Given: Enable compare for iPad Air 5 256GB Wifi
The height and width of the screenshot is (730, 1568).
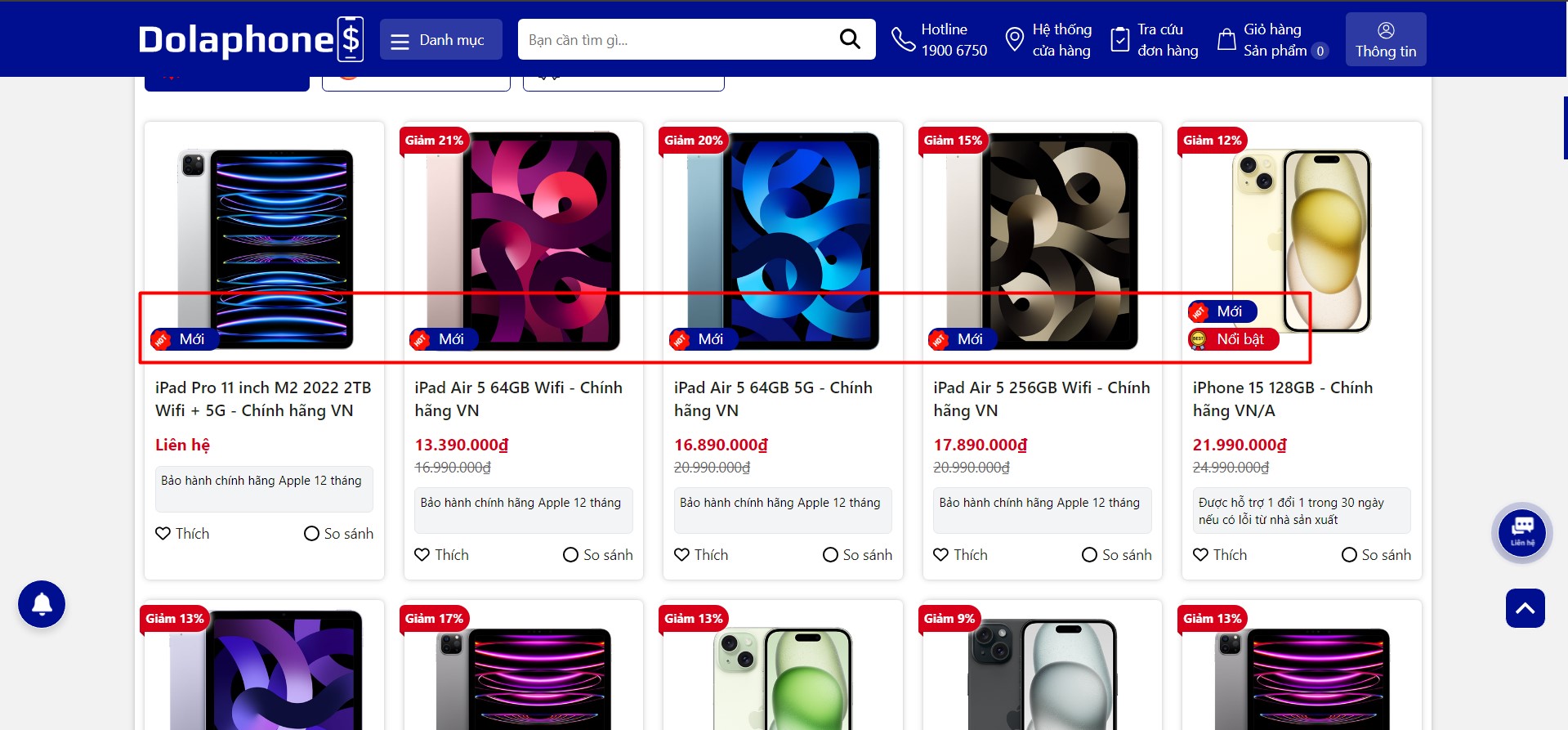Looking at the screenshot, I should pos(1089,555).
